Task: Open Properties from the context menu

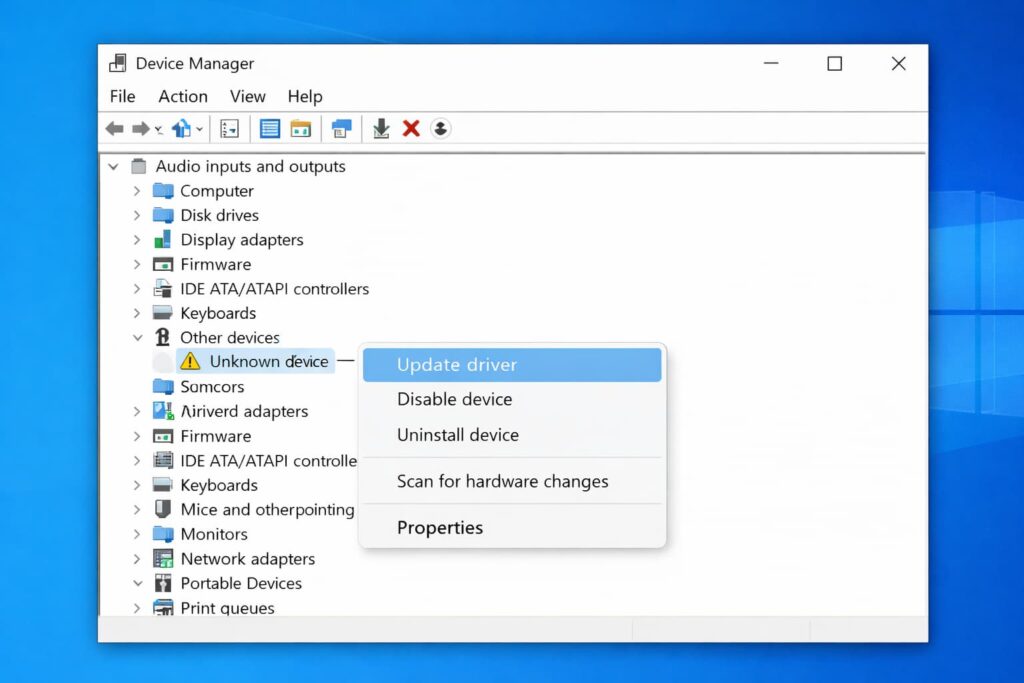Action: [440, 527]
